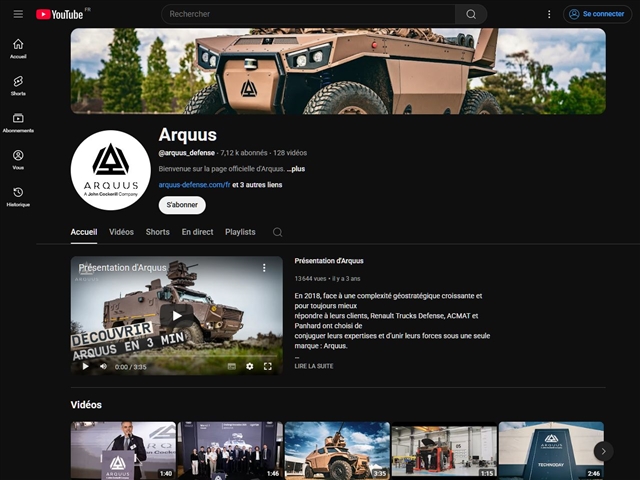640x480 pixels.
Task: Open Shorts in the left sidebar
Action: coord(18,86)
